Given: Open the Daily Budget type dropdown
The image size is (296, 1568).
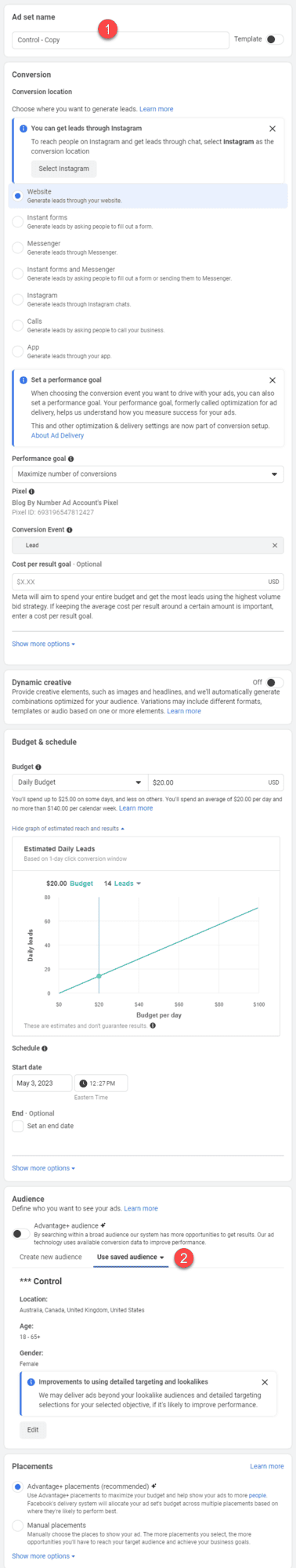Looking at the screenshot, I should coord(79,782).
